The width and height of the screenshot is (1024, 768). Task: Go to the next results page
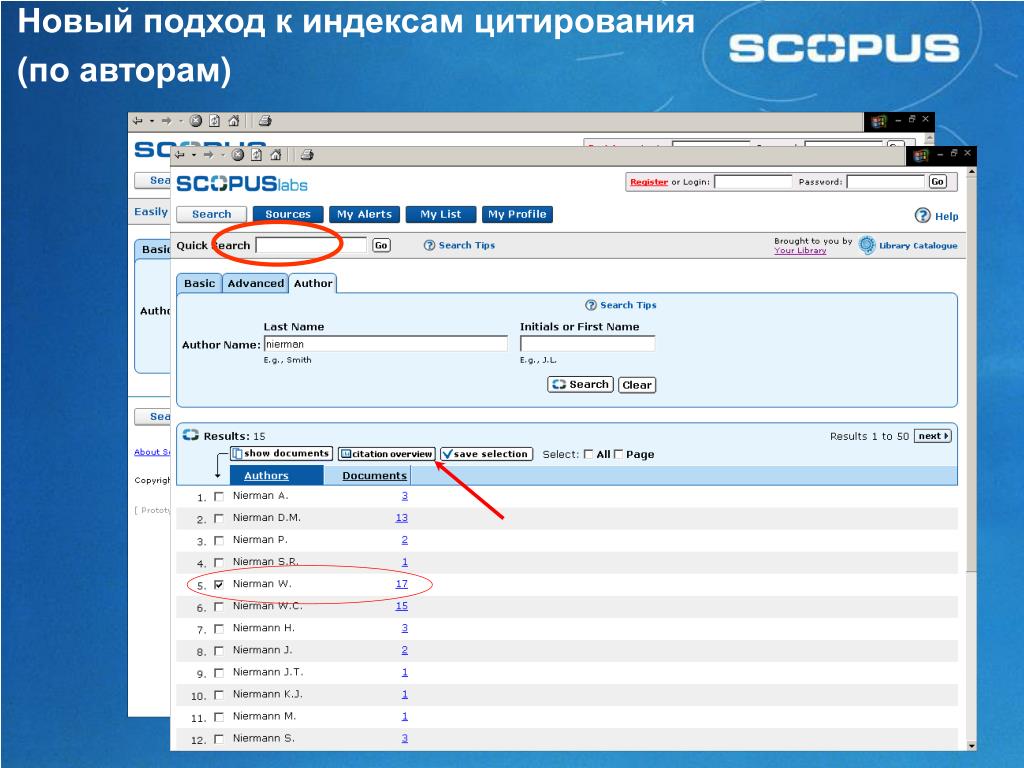[933, 436]
